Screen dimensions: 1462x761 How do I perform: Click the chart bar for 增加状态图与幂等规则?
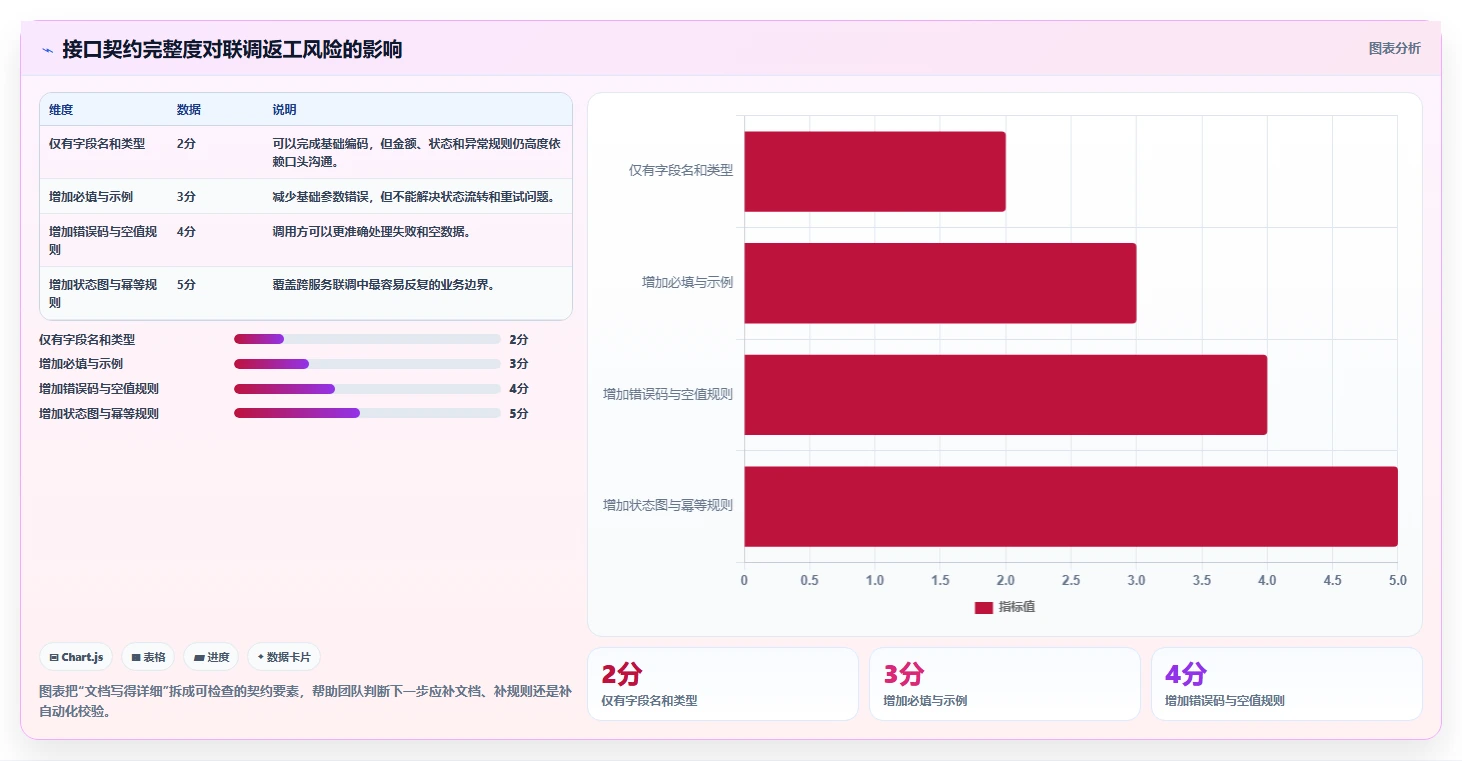tap(1071, 506)
